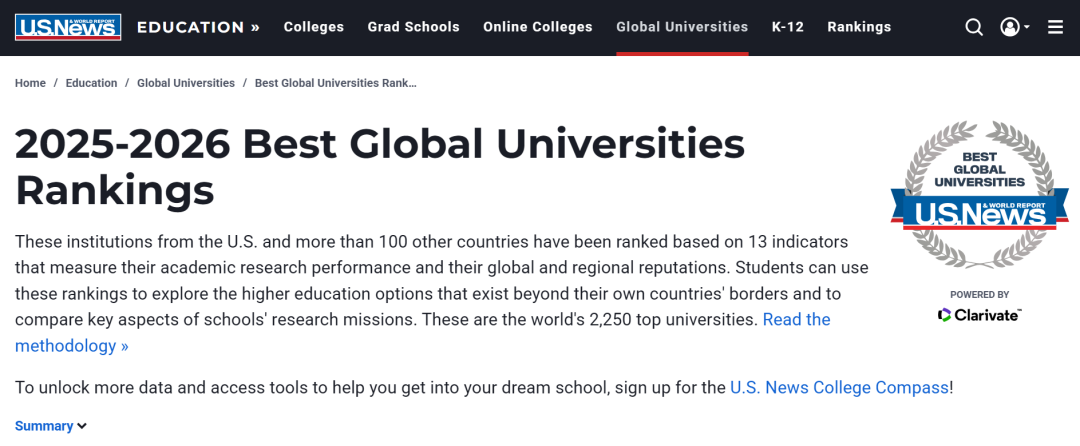Click the Education breadcrumb link
Viewport: 1080px width, 446px height.
tap(91, 83)
